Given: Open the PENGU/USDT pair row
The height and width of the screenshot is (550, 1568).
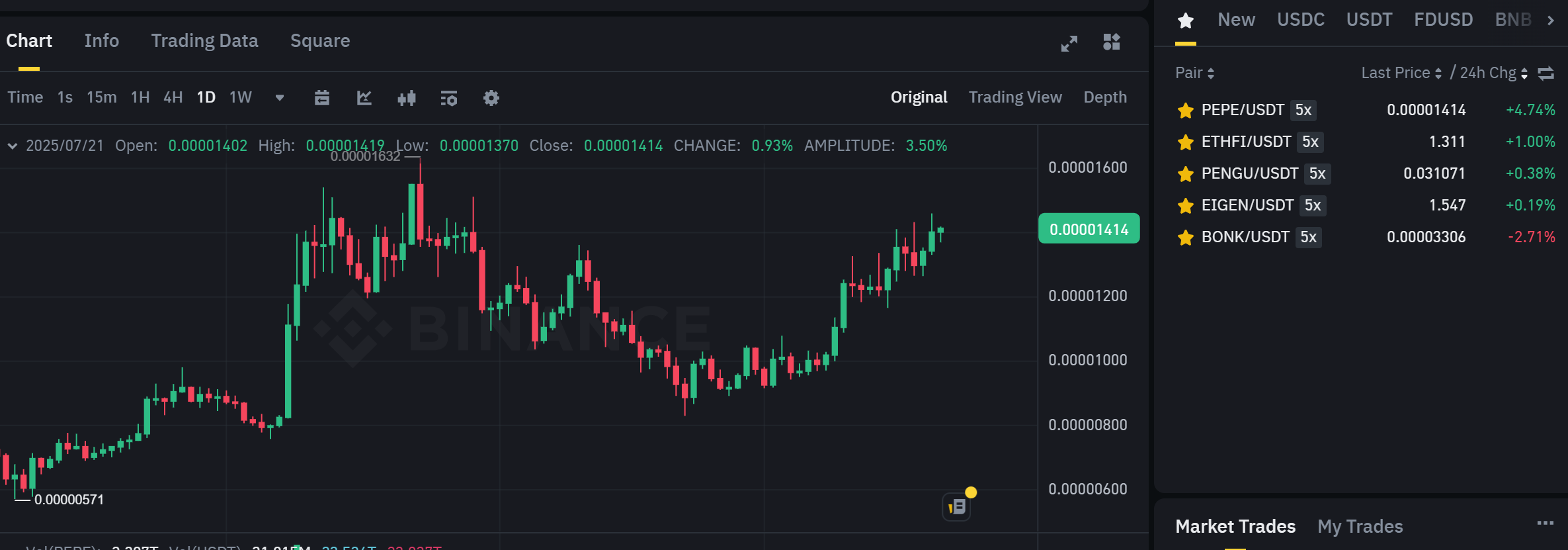Looking at the screenshot, I should click(x=1365, y=173).
